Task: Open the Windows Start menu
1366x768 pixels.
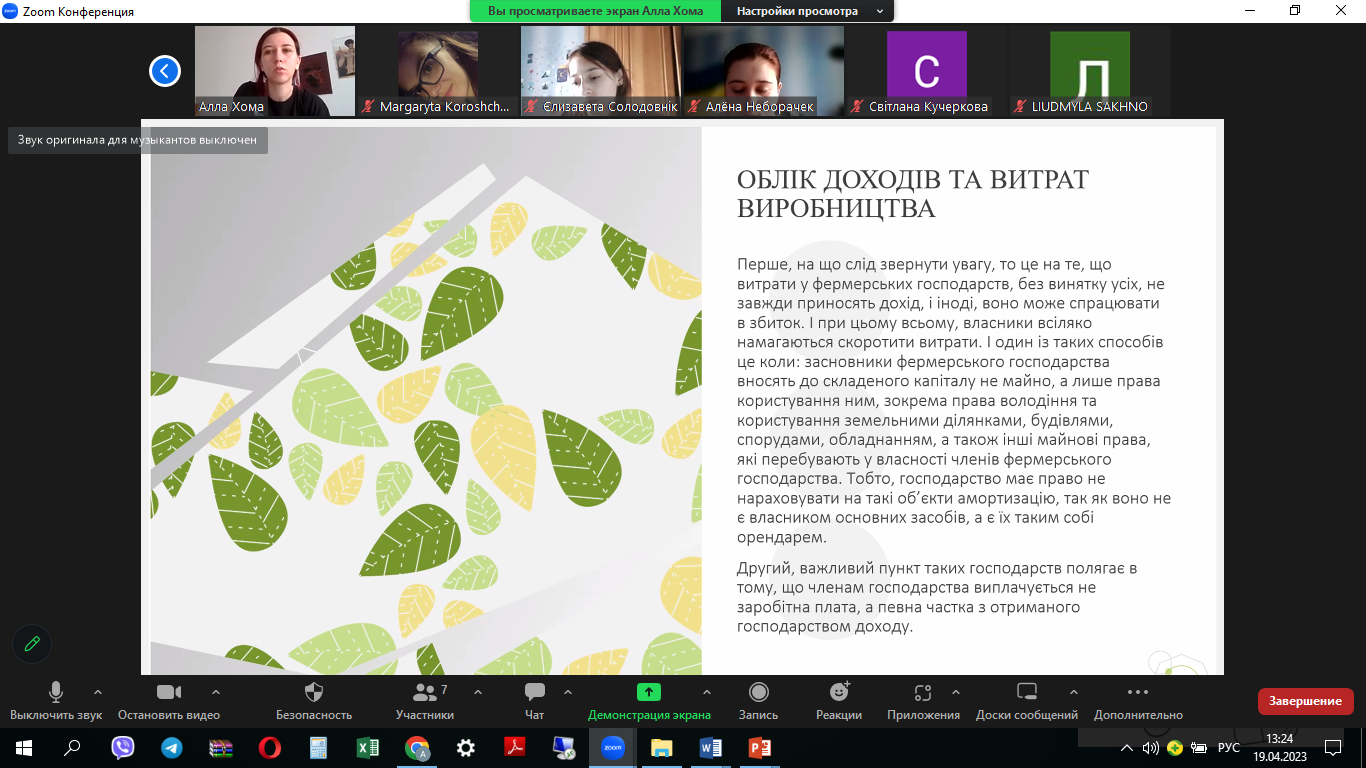Action: coord(24,747)
